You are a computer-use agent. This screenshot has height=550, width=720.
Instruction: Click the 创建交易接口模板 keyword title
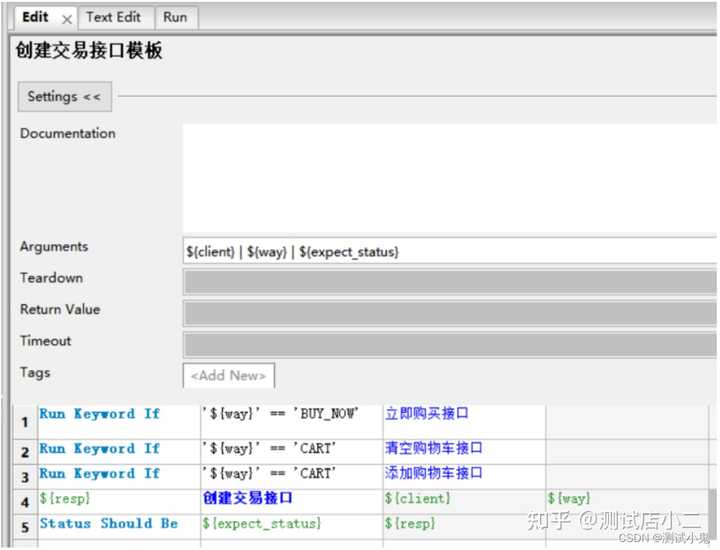89,50
